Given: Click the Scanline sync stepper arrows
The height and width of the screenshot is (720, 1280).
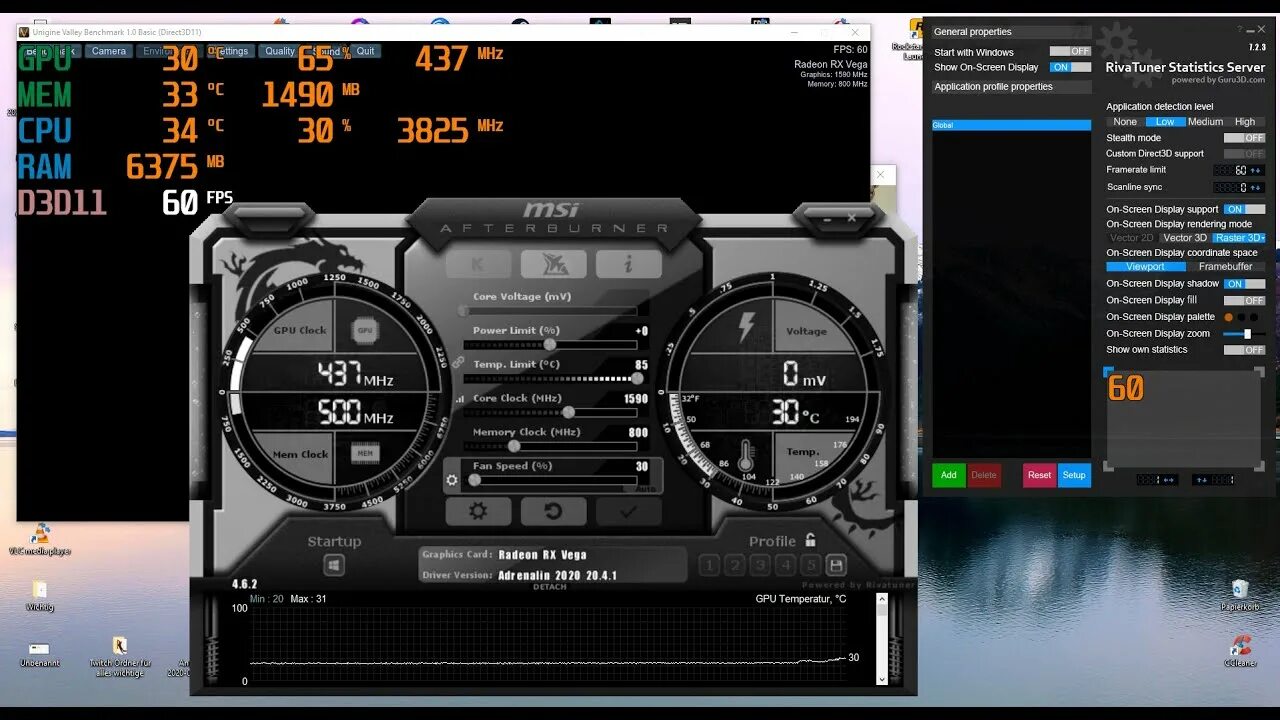Looking at the screenshot, I should (1255, 187).
